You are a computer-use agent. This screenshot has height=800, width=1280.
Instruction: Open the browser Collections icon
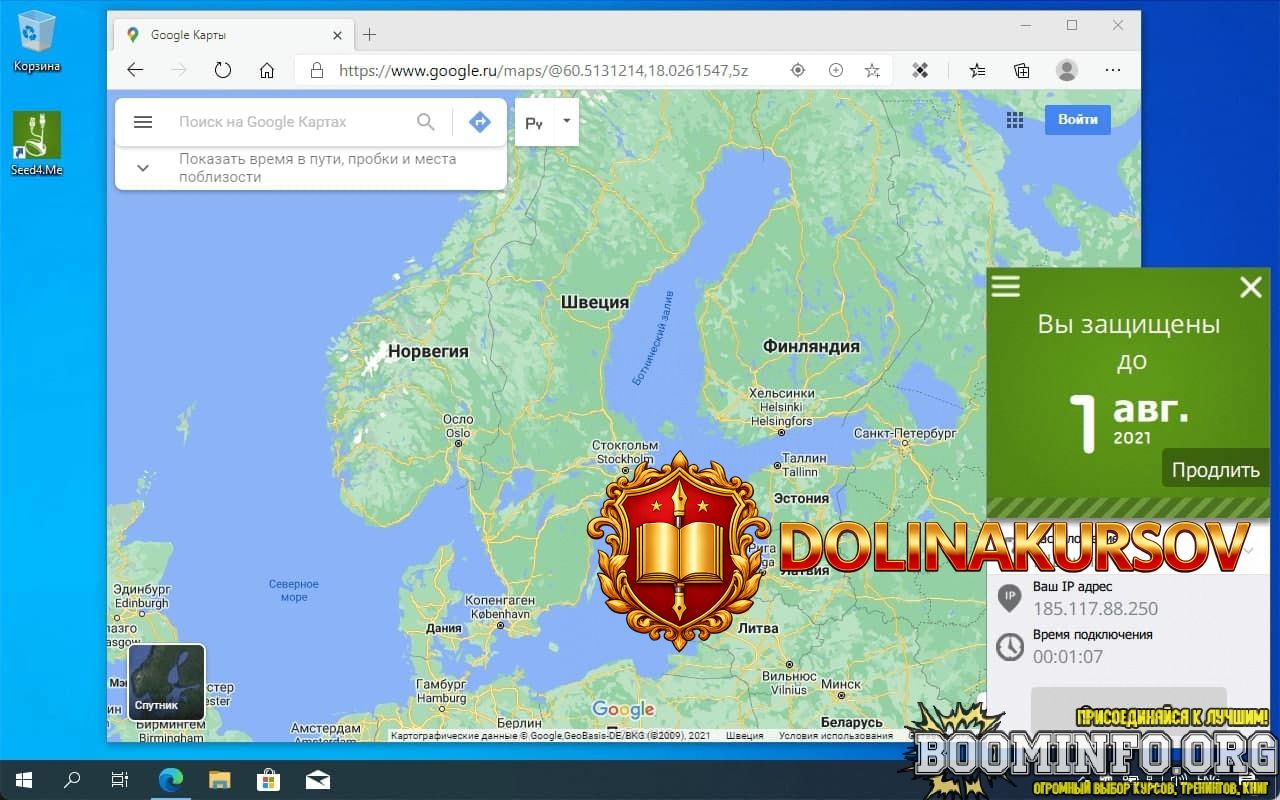coord(1021,70)
